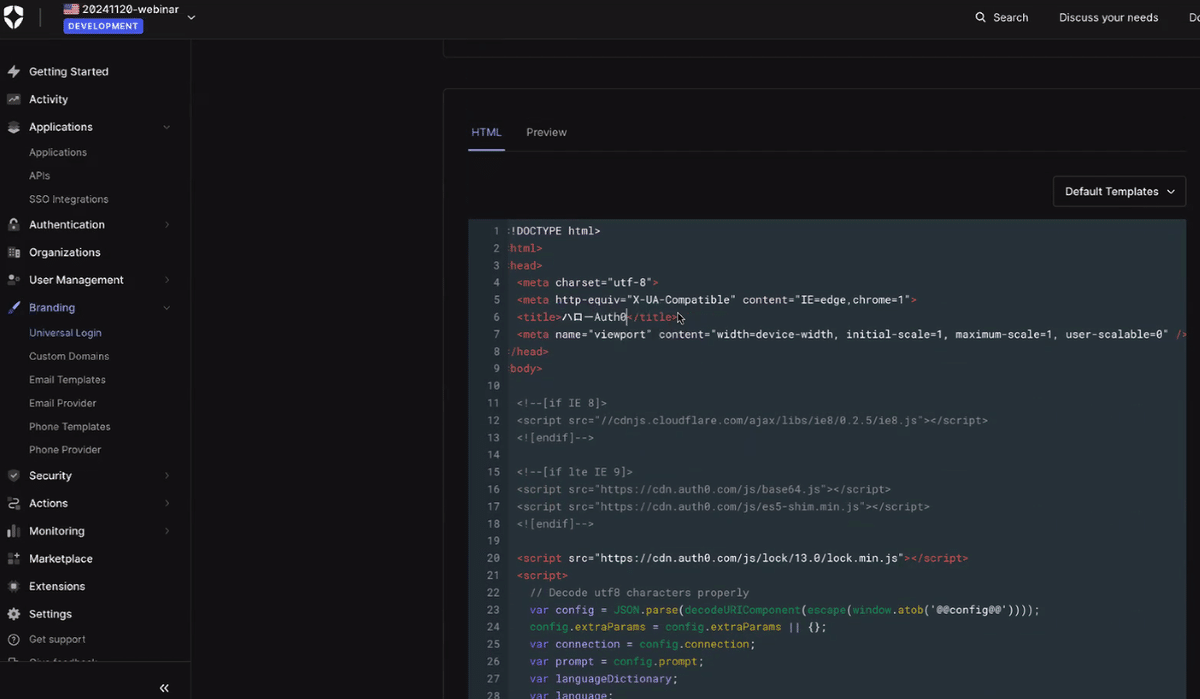Open the Getting Started lightning icon
Viewport: 1200px width, 699px height.
14,72
